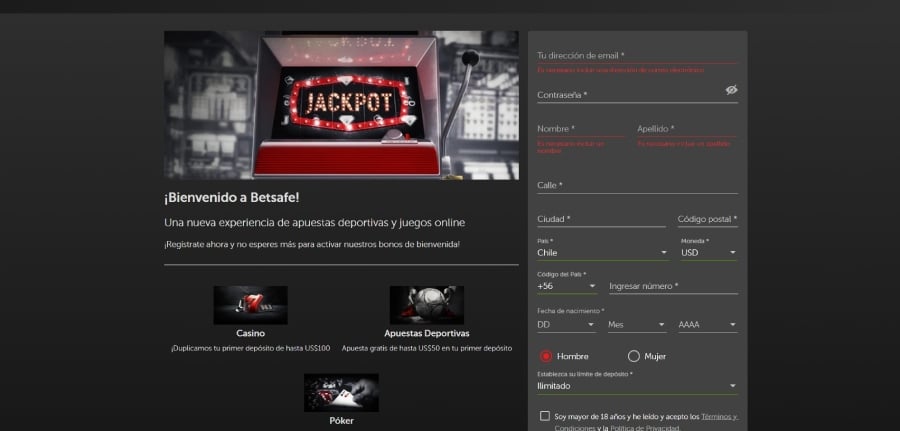Open the DD birth day dropdown

point(567,324)
